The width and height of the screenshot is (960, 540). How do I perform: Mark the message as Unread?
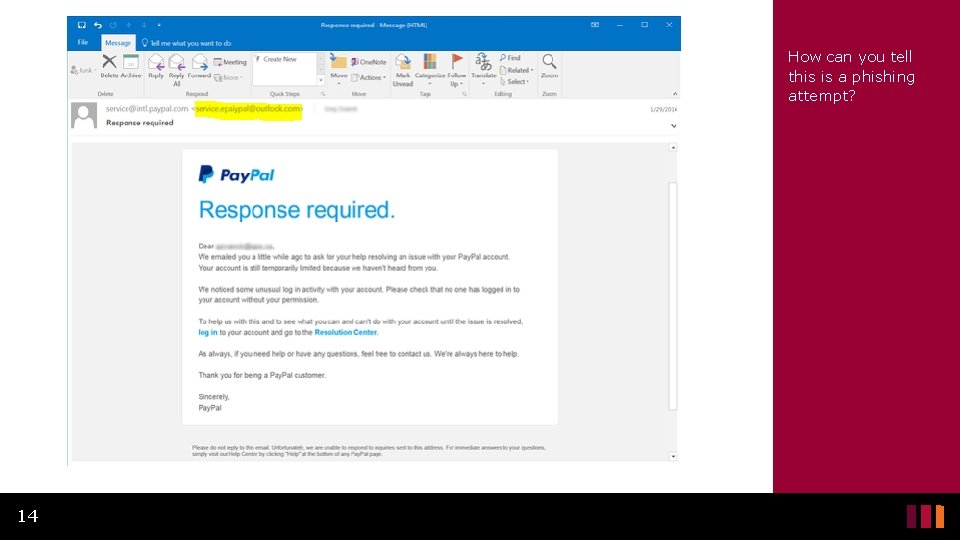(x=403, y=70)
